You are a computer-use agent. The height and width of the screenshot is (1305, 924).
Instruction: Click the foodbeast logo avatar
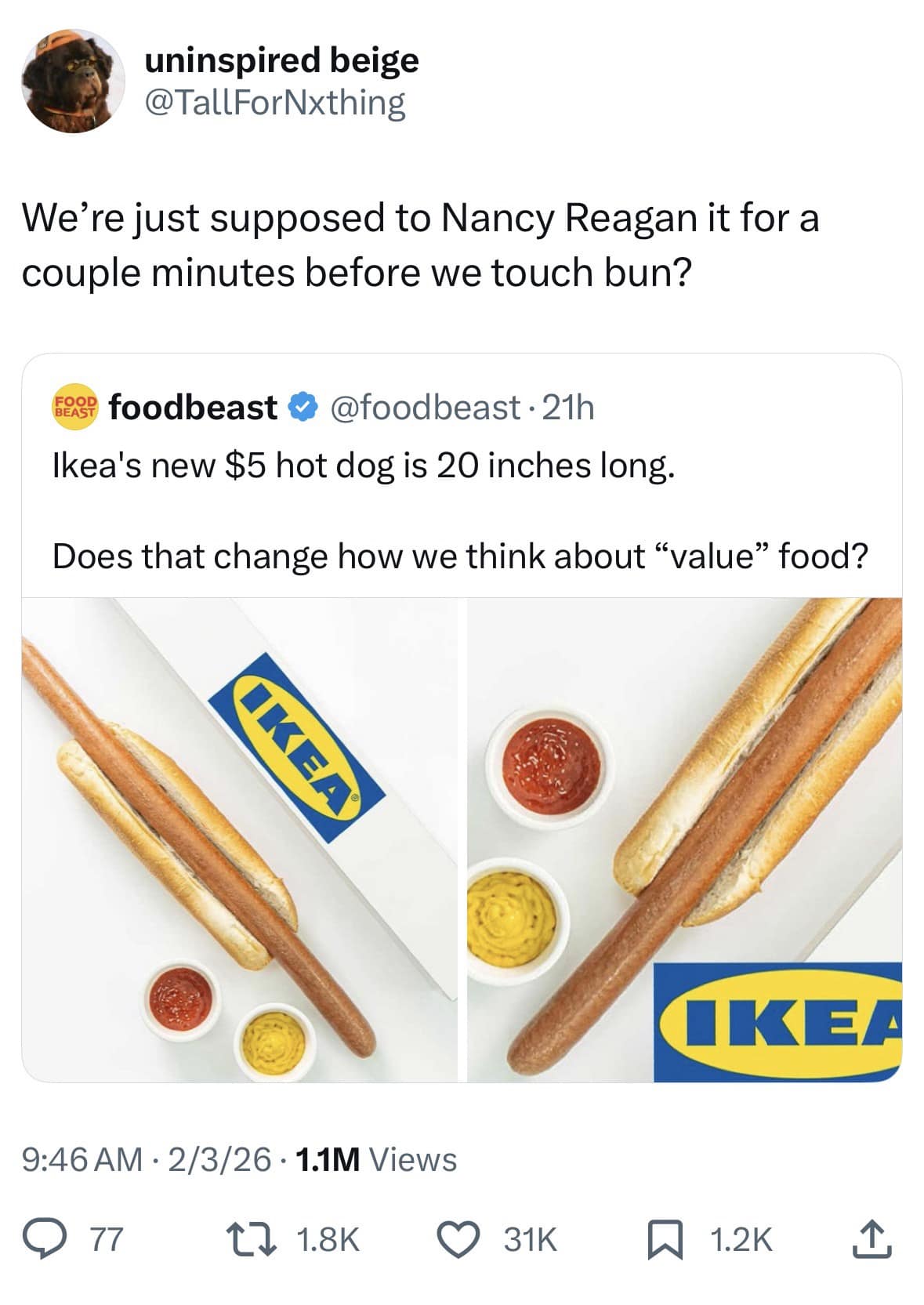click(x=76, y=407)
